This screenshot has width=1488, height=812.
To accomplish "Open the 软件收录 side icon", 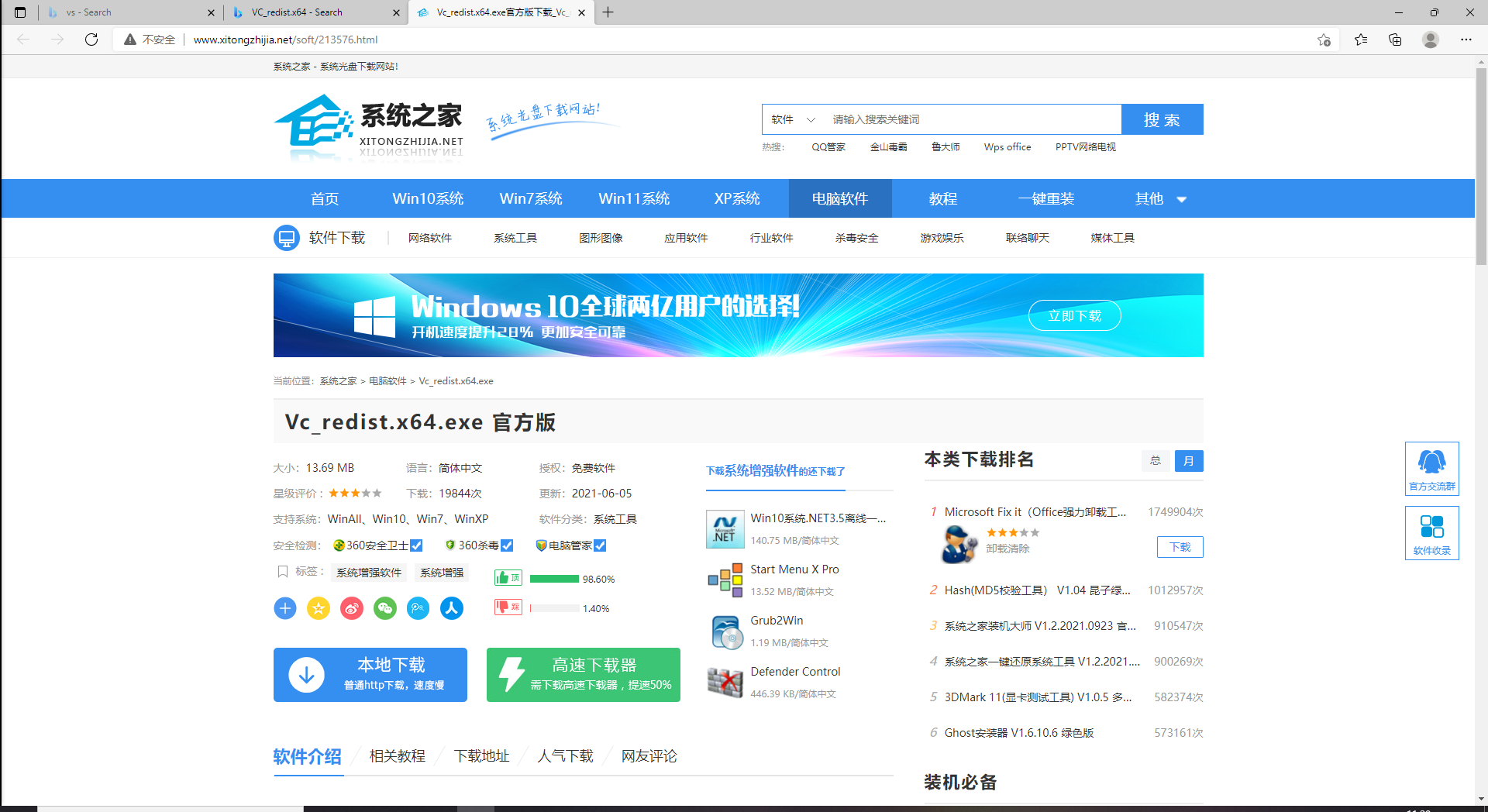I will (x=1431, y=532).
